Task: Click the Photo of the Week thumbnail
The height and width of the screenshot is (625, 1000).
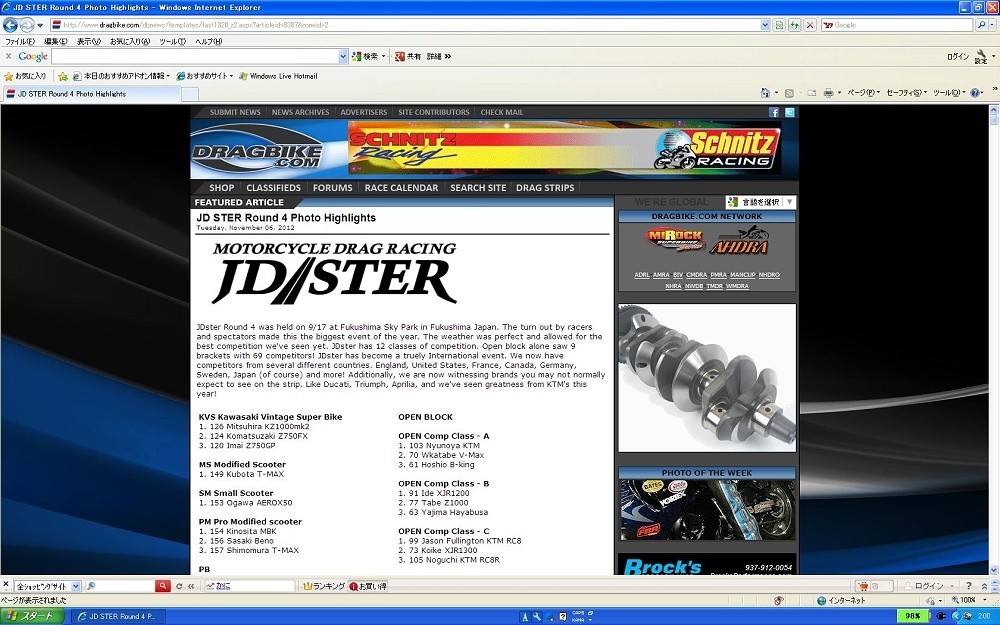Action: pos(707,510)
